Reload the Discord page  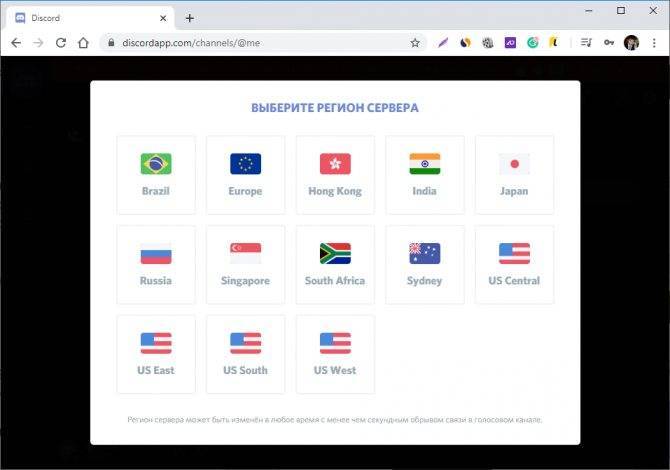pyautogui.click(x=61, y=43)
